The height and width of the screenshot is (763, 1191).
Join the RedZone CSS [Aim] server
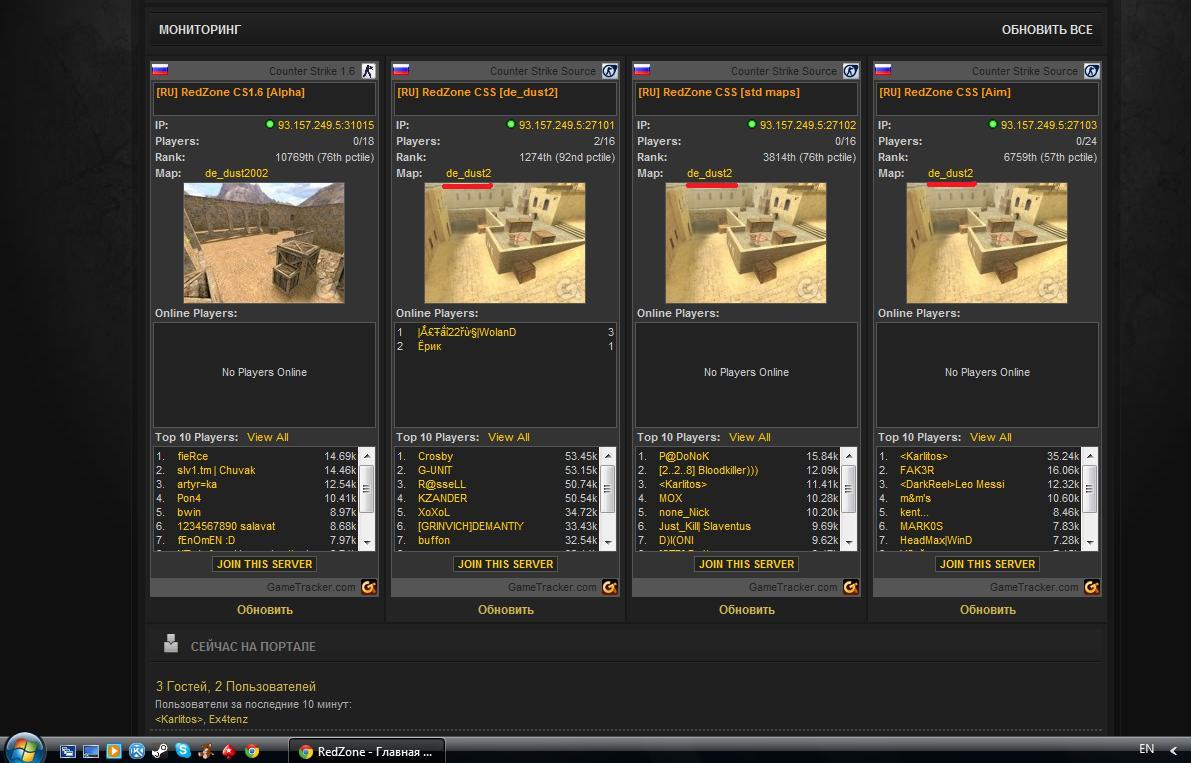coord(987,564)
